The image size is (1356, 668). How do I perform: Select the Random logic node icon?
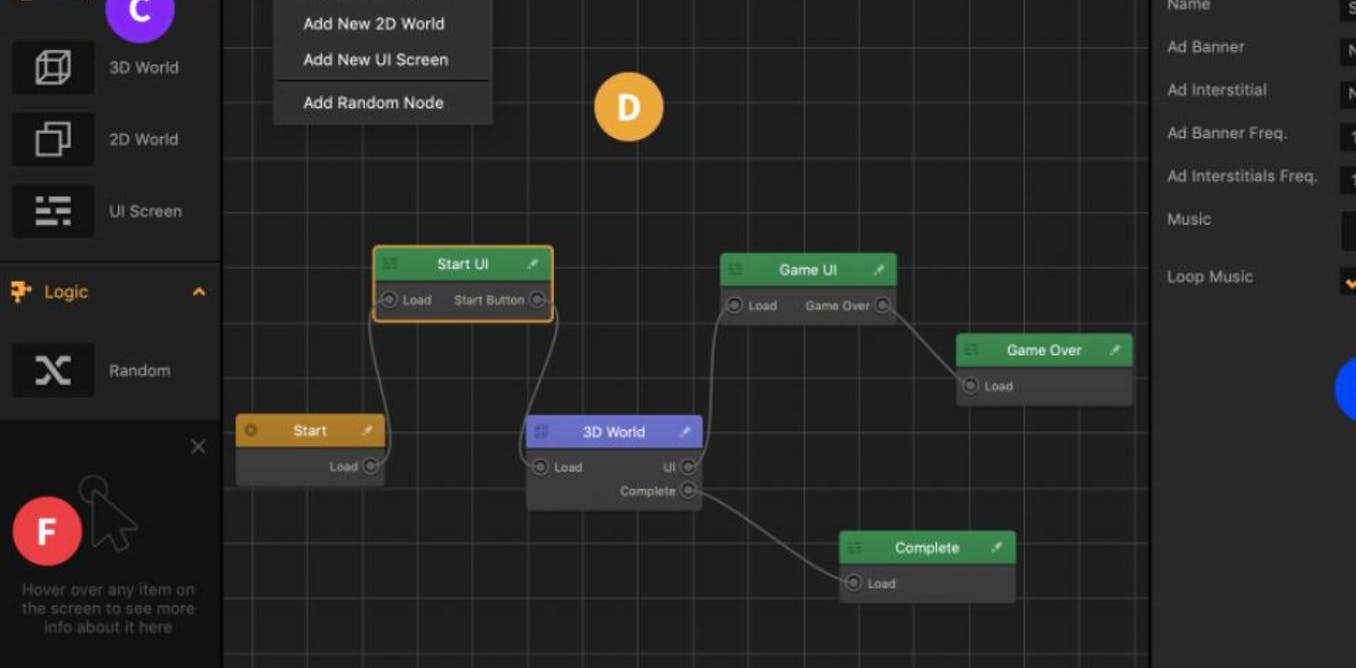[53, 370]
